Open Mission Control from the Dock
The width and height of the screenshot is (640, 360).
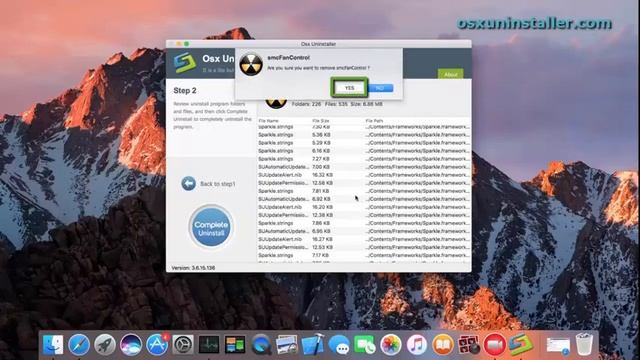click(235, 345)
